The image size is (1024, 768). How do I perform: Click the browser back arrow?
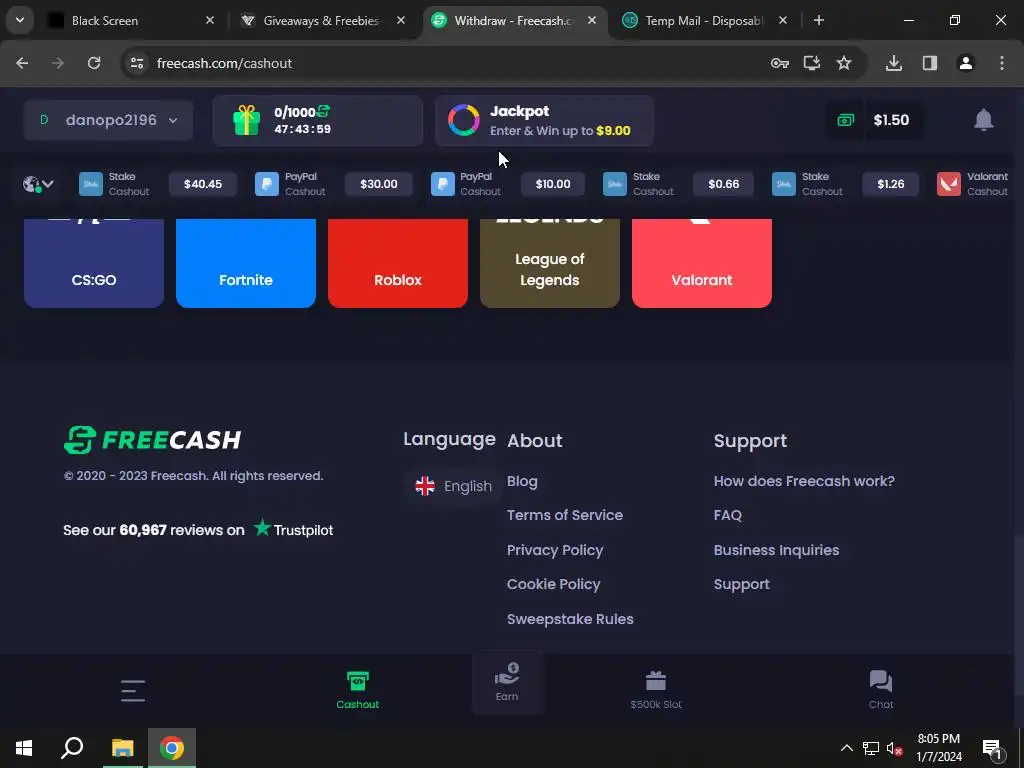pyautogui.click(x=22, y=63)
